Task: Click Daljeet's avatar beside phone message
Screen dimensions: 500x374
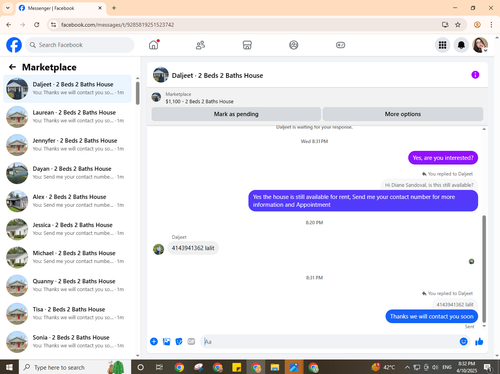Action: pyautogui.click(x=158, y=249)
